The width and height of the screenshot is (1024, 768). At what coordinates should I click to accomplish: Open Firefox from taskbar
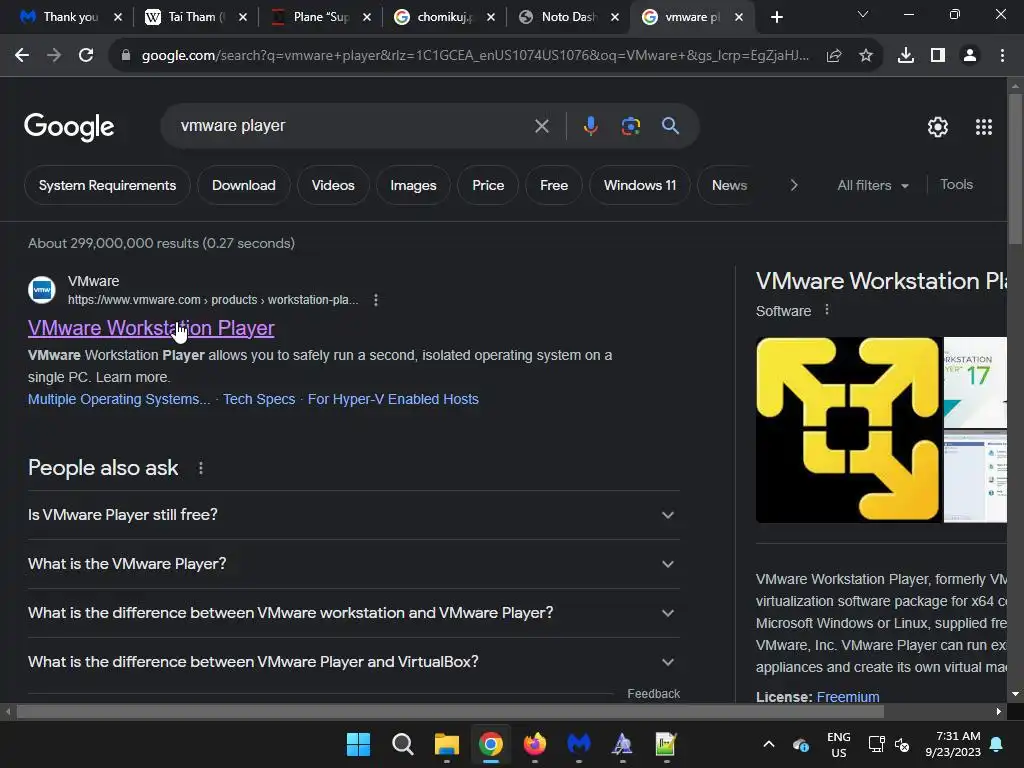[x=535, y=744]
